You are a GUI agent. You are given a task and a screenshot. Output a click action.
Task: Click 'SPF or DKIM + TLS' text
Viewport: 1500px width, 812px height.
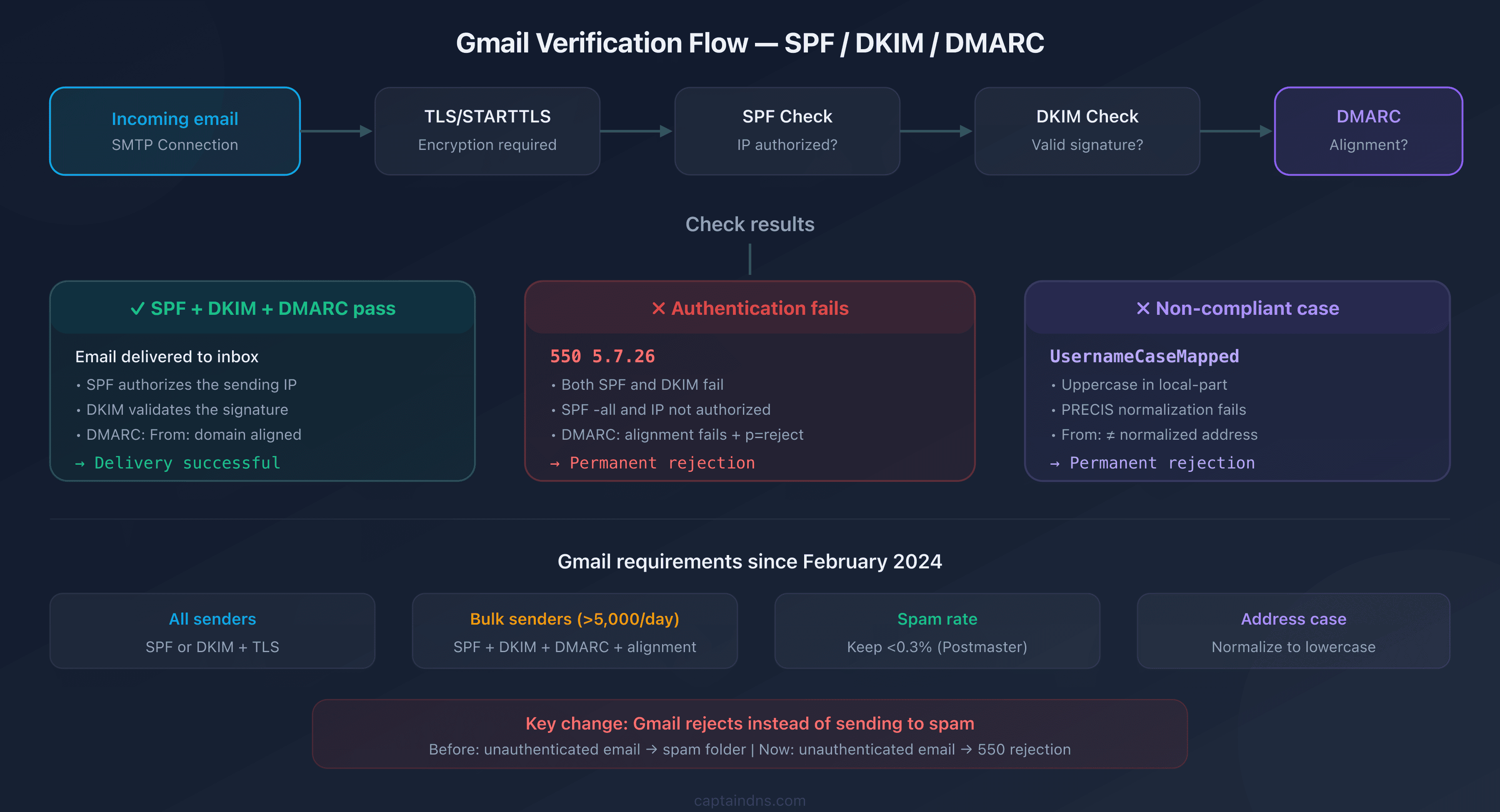212,647
